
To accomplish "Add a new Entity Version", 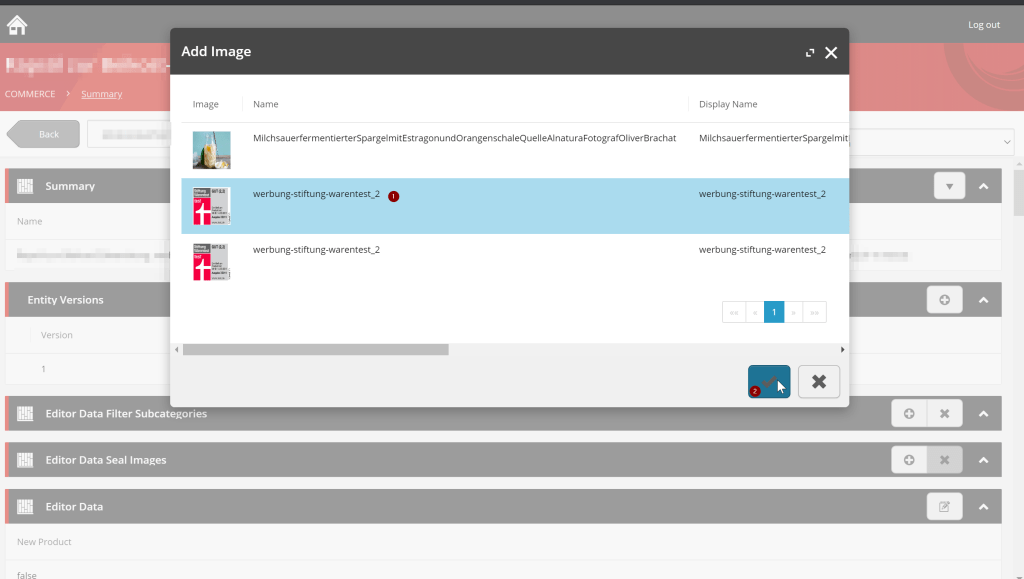I will point(944,300).
